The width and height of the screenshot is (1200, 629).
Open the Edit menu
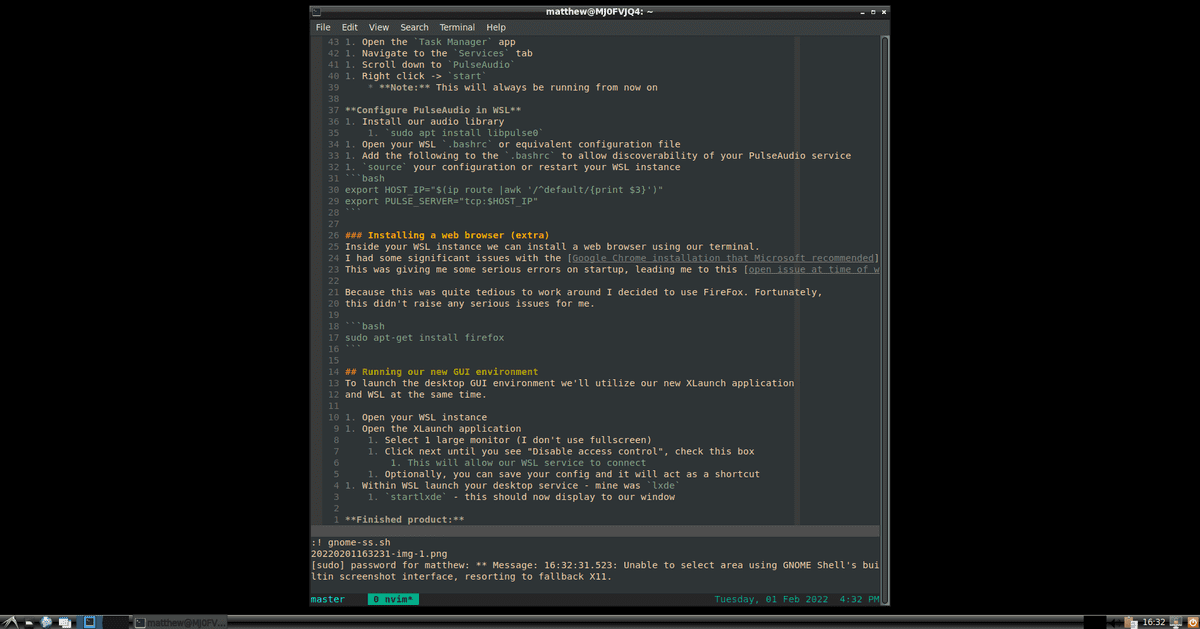349,27
